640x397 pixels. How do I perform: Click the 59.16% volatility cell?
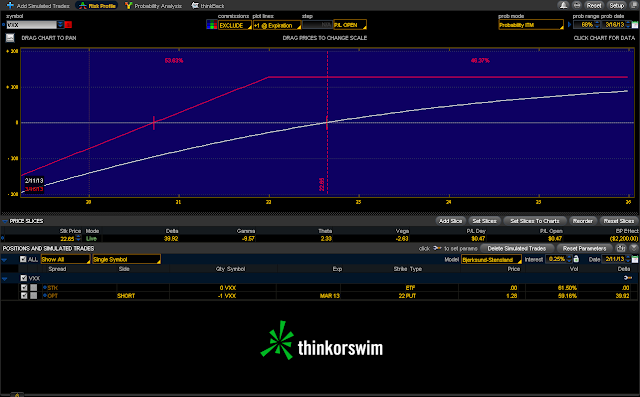(567, 296)
